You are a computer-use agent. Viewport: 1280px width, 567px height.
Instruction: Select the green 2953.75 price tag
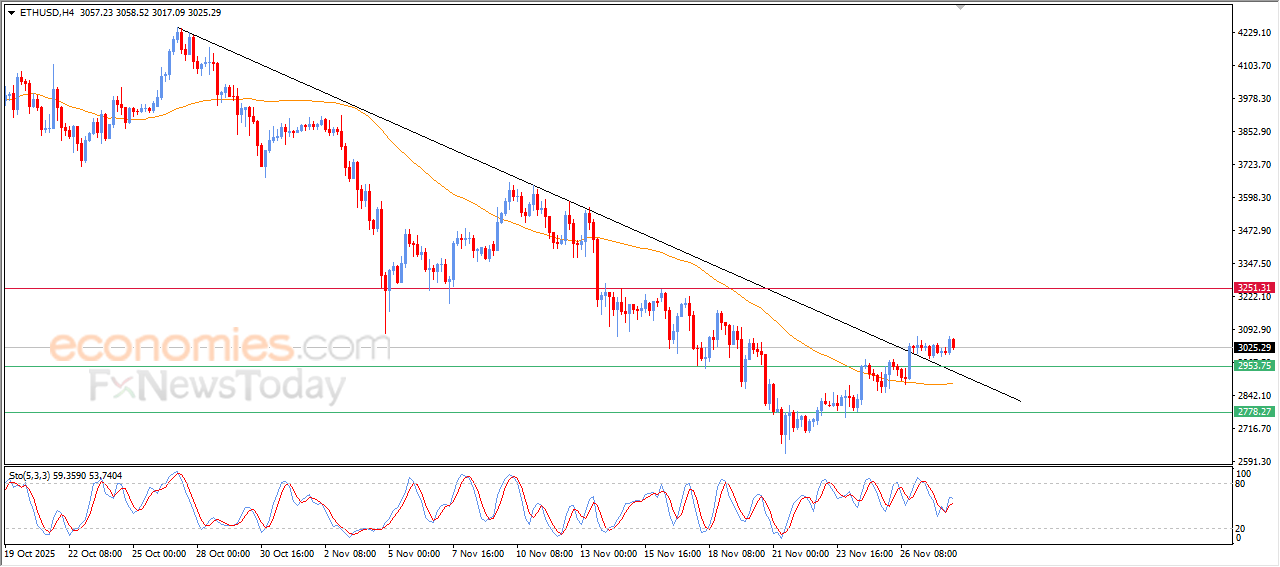pyautogui.click(x=1253, y=366)
